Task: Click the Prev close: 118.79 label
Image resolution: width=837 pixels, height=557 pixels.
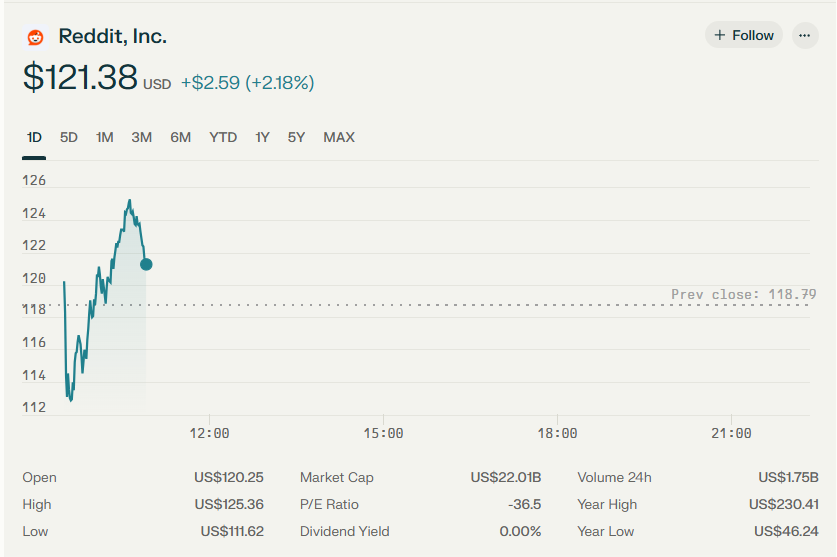Action: pos(744,294)
